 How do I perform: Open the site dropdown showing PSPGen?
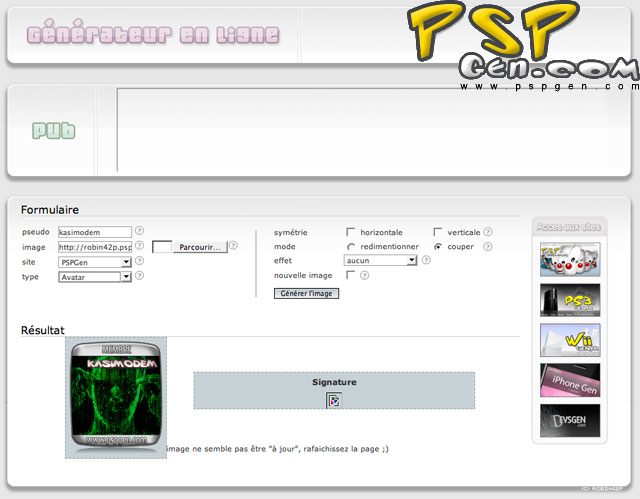click(95, 262)
